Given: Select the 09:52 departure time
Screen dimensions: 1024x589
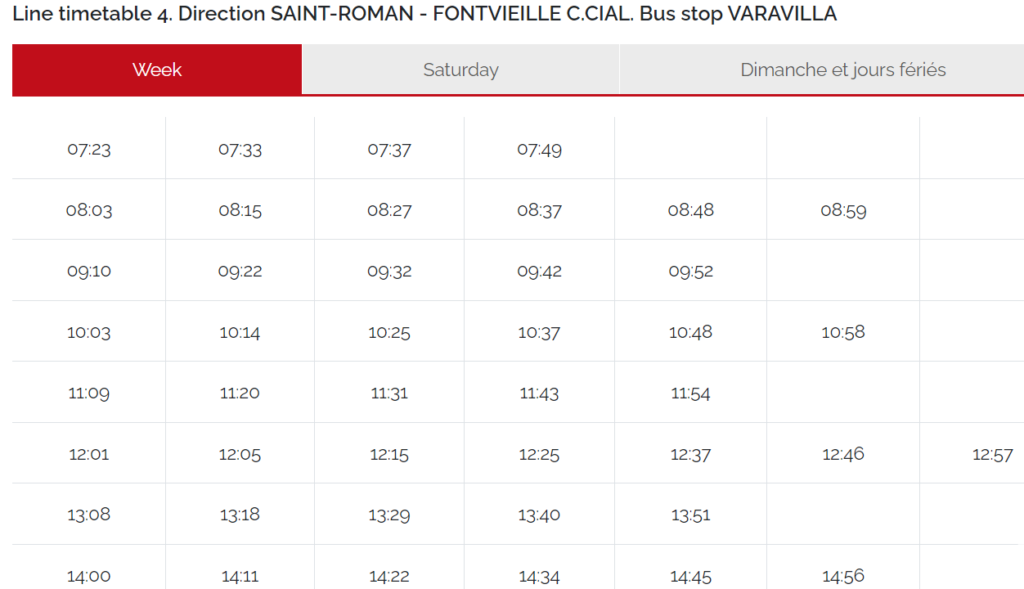Looking at the screenshot, I should pos(691,270).
